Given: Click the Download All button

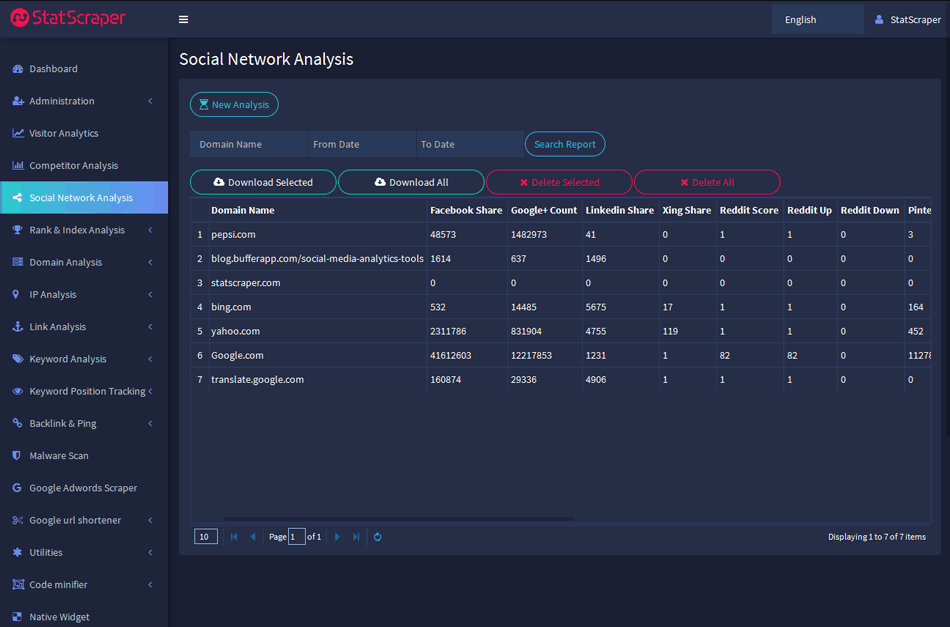Looking at the screenshot, I should 411,182.
